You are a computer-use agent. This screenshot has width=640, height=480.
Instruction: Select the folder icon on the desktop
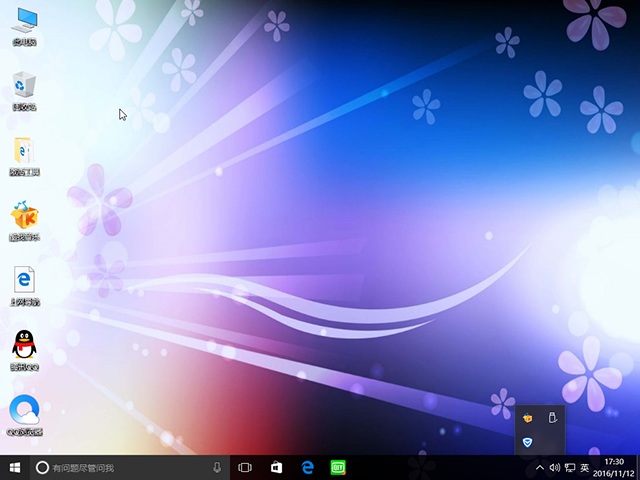point(23,151)
